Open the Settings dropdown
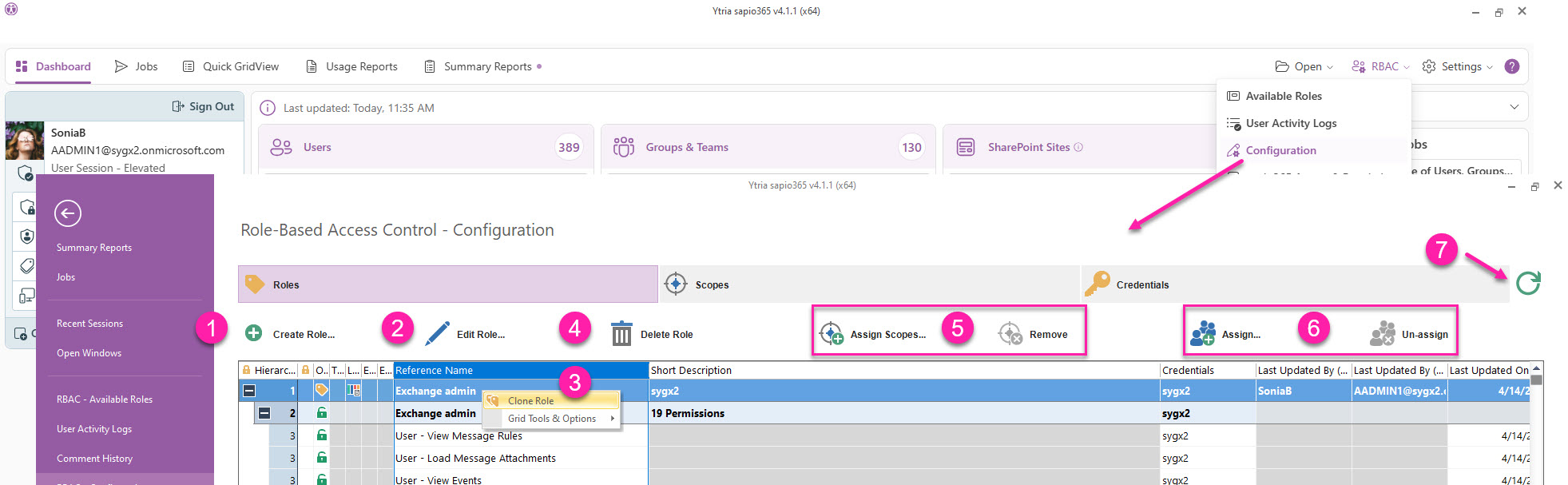Viewport: 1568px width, 485px height. coord(1458,66)
